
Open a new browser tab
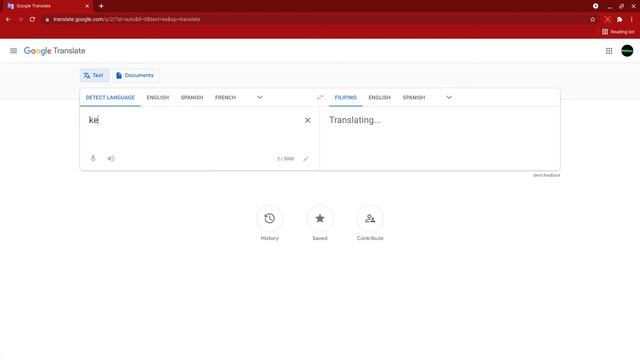coord(101,6)
